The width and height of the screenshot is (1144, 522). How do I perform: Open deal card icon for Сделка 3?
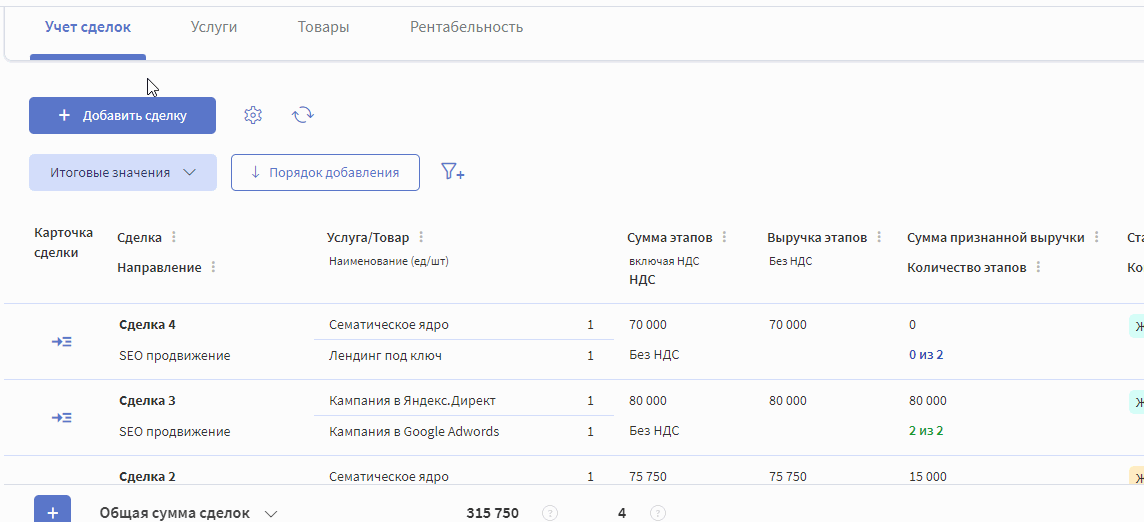[x=61, y=417]
